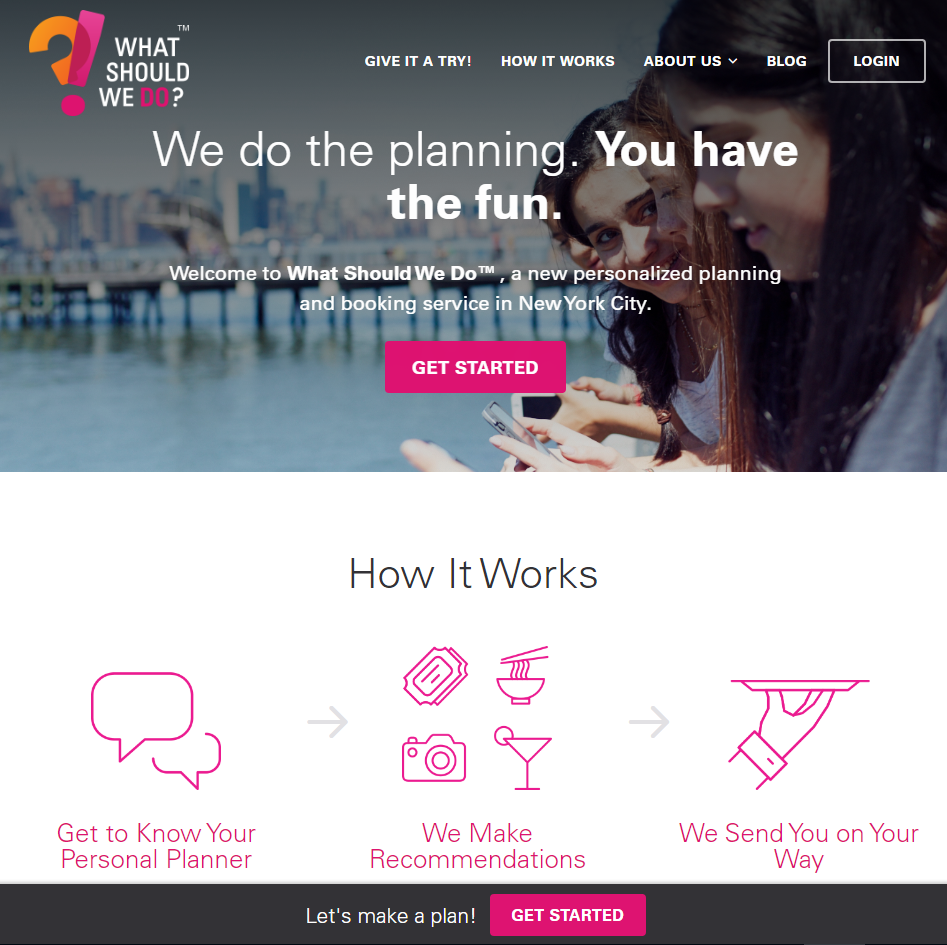Click the Login button

[x=876, y=61]
